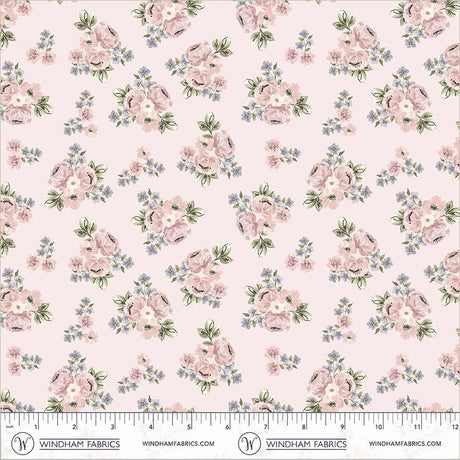Click the 1 inch mark on ruler

pos(36,427)
